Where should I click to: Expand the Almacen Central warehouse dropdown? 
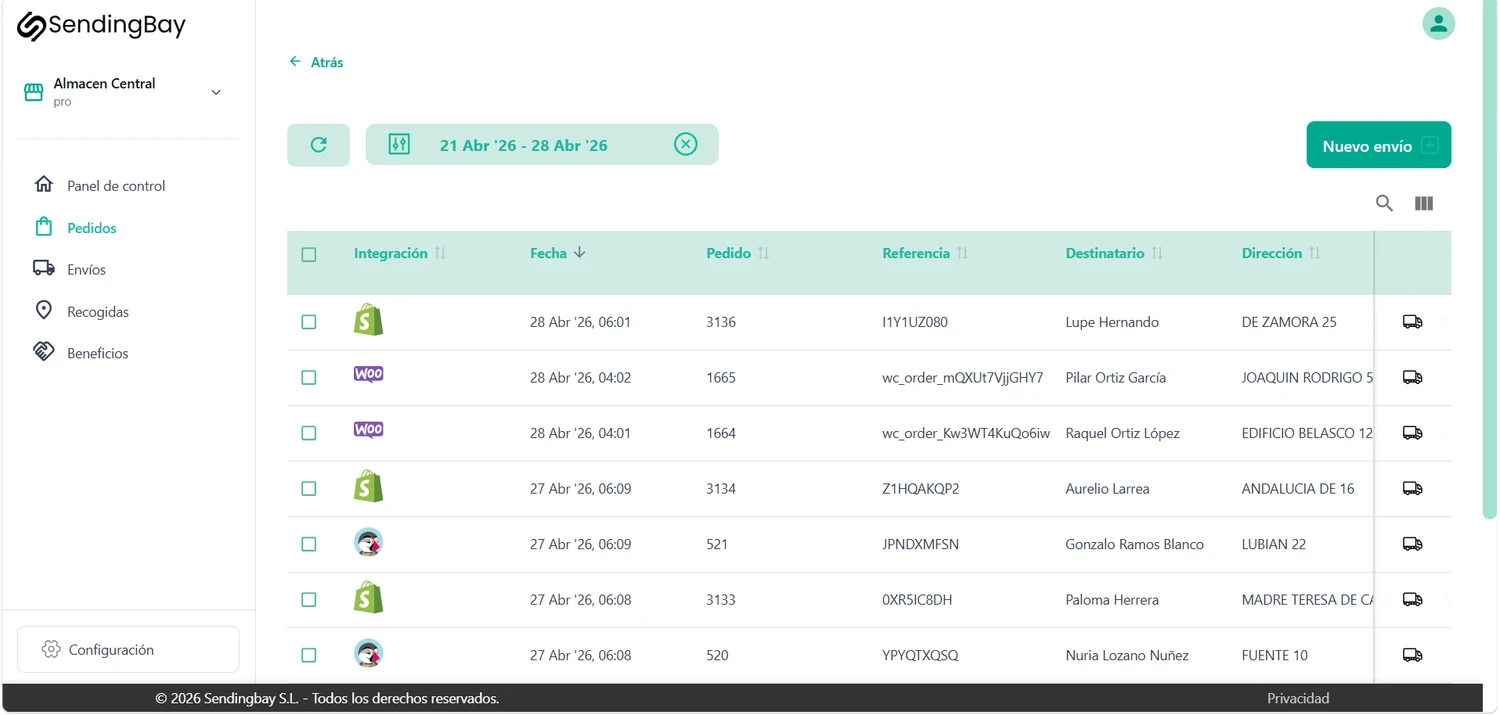pos(215,92)
